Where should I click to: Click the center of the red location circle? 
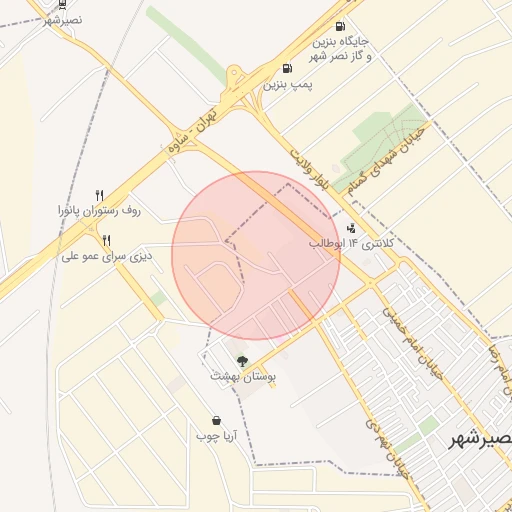point(256,256)
